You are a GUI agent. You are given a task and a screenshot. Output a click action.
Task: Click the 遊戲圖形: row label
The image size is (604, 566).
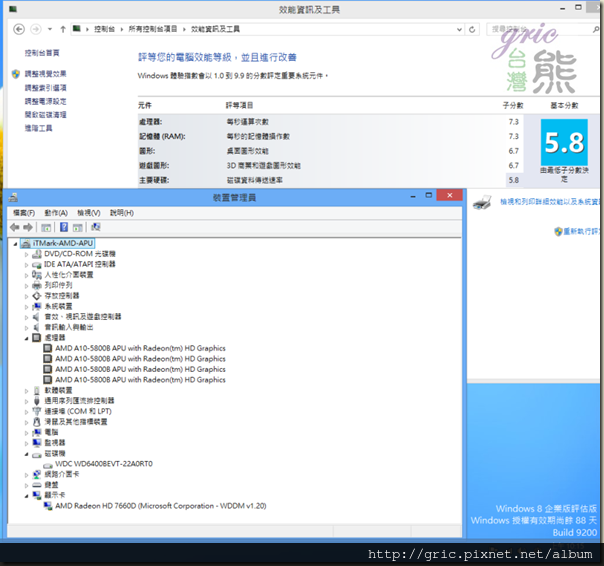(154, 166)
